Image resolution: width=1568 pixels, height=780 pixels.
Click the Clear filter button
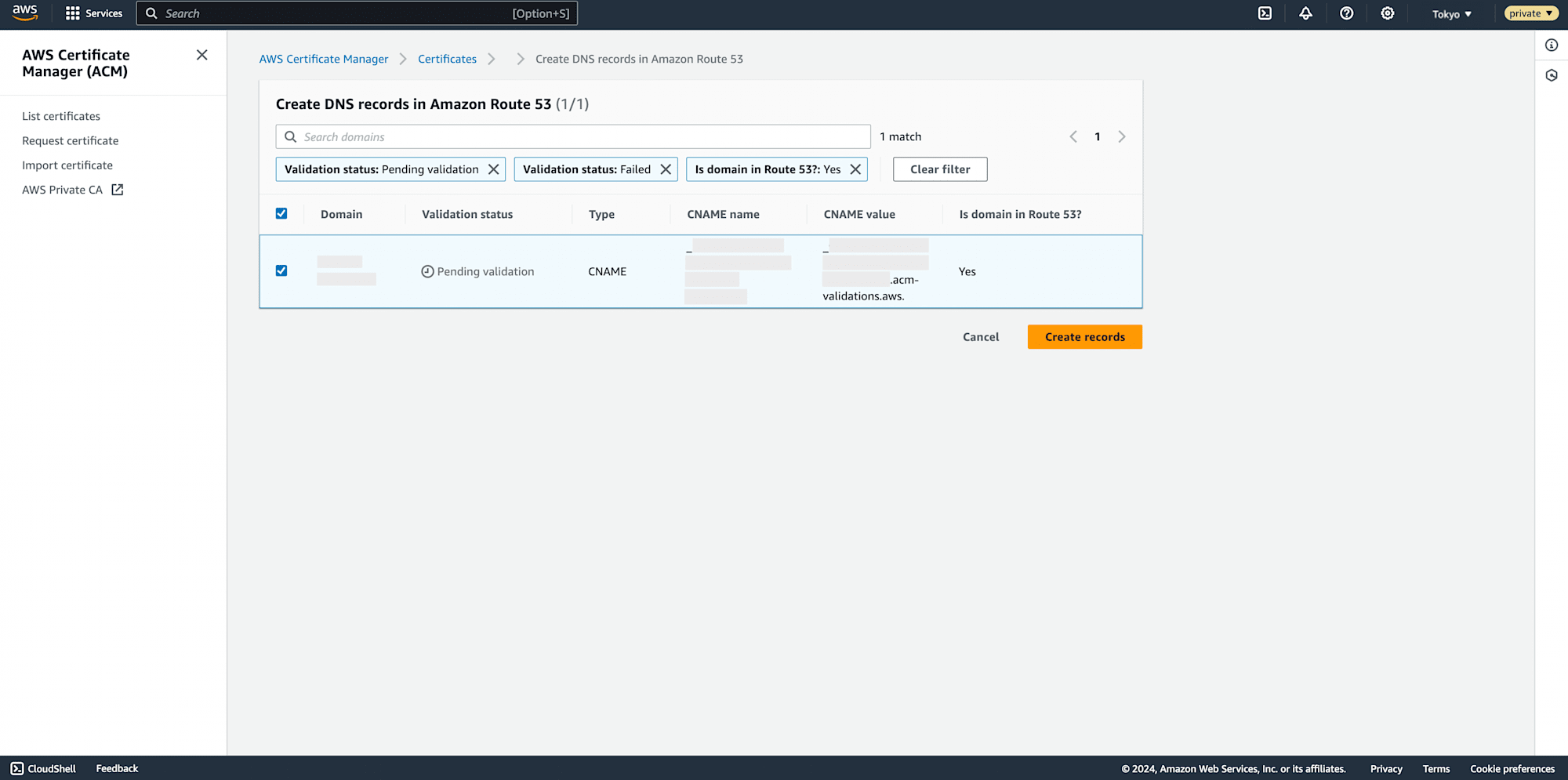tap(940, 169)
